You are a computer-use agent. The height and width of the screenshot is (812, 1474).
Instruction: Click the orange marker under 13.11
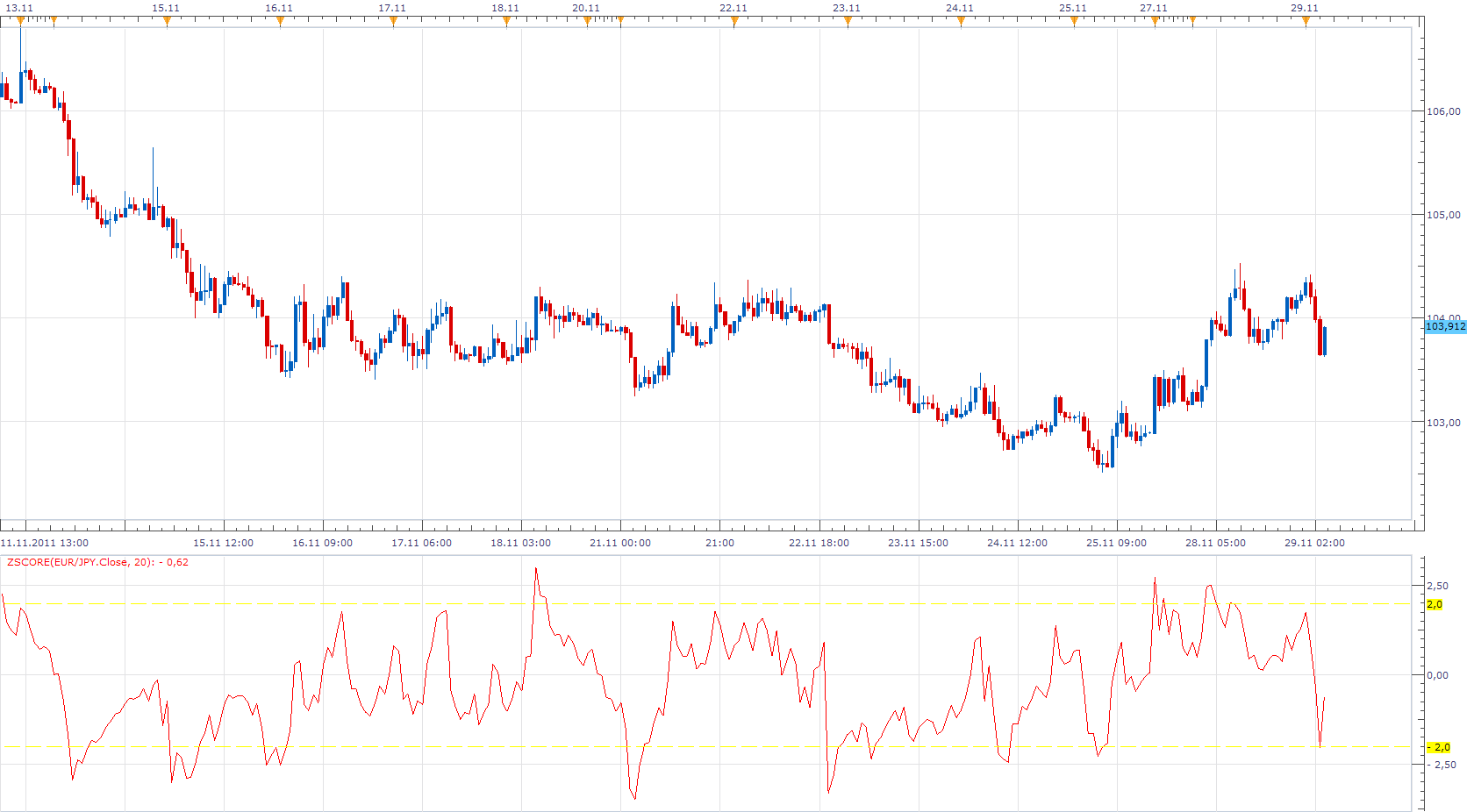click(x=20, y=21)
